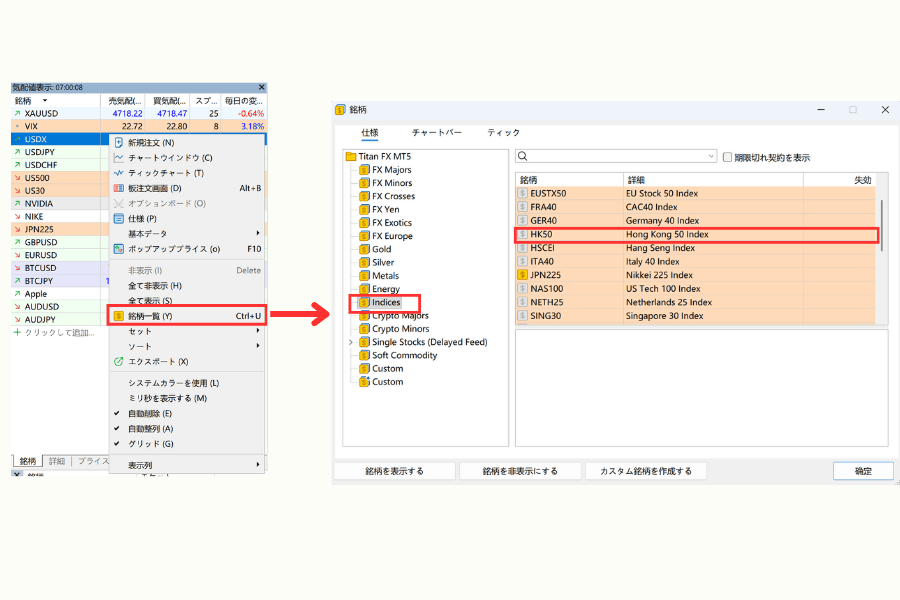
Task: Click the HK50 symbol dollar icon
Action: pyautogui.click(x=523, y=235)
